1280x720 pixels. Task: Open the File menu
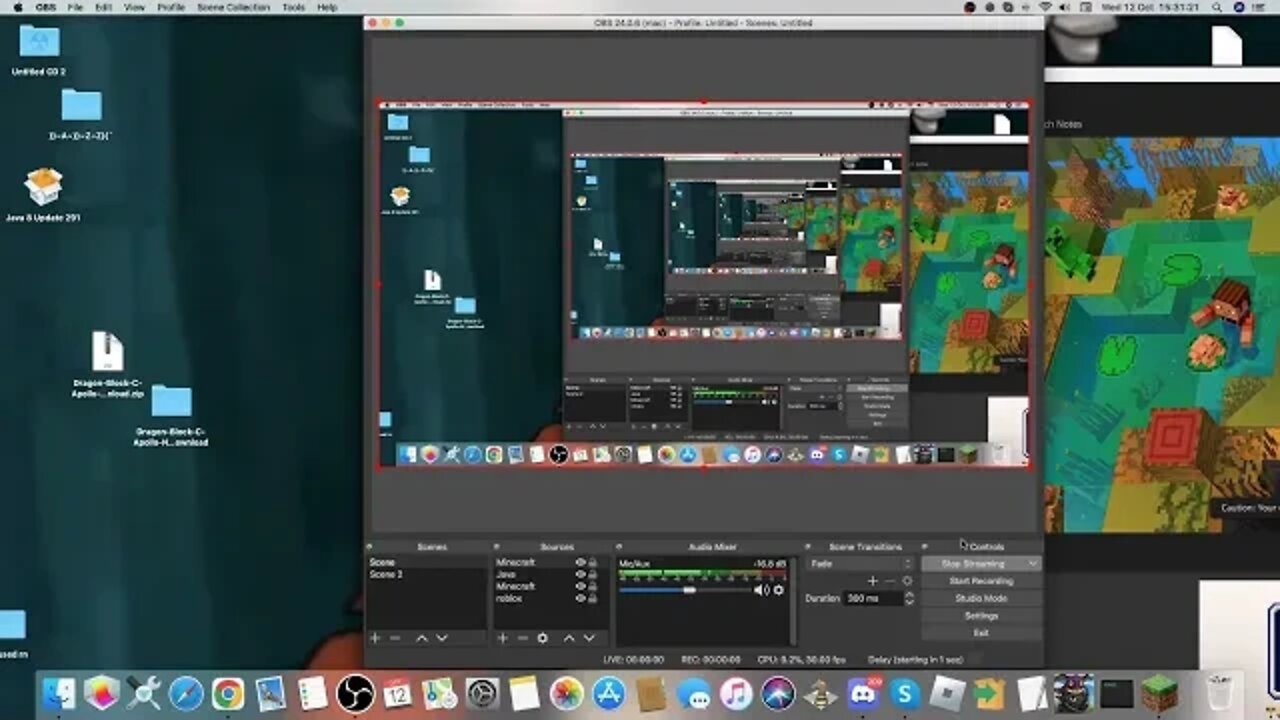point(76,7)
